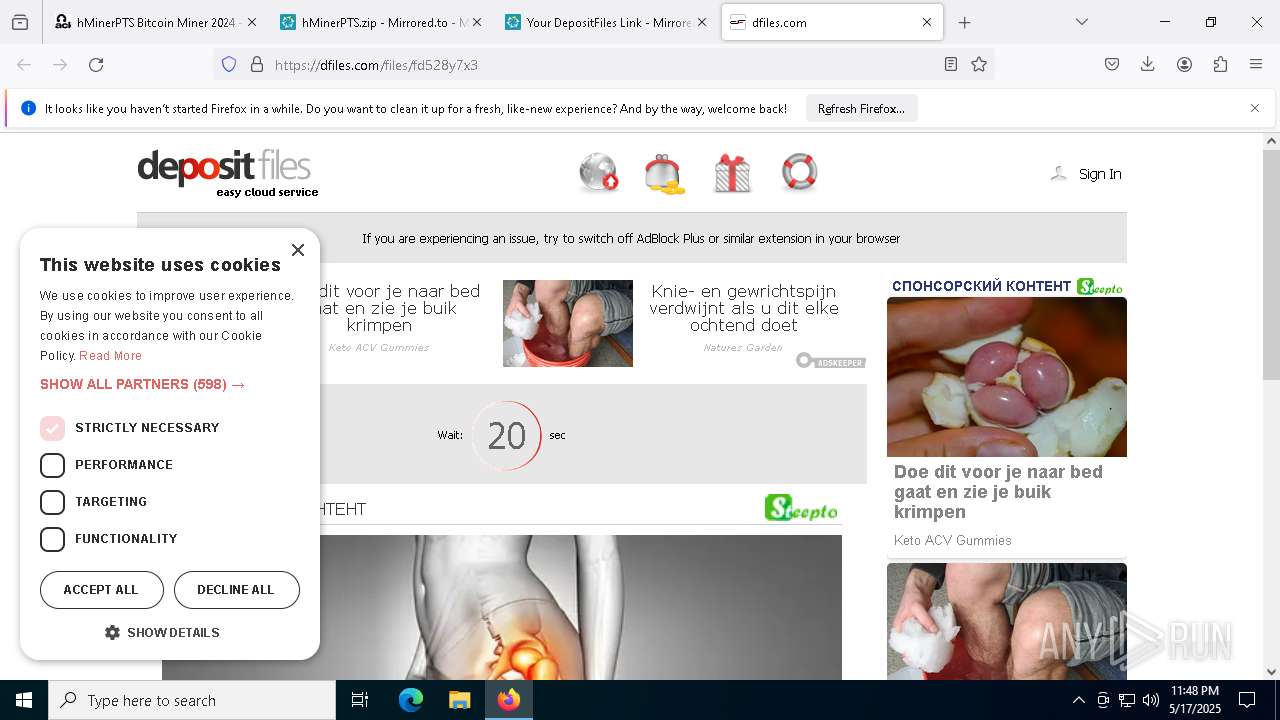1280x720 pixels.
Task: Launch Microsoft Edge from the taskbar
Action: (411, 700)
